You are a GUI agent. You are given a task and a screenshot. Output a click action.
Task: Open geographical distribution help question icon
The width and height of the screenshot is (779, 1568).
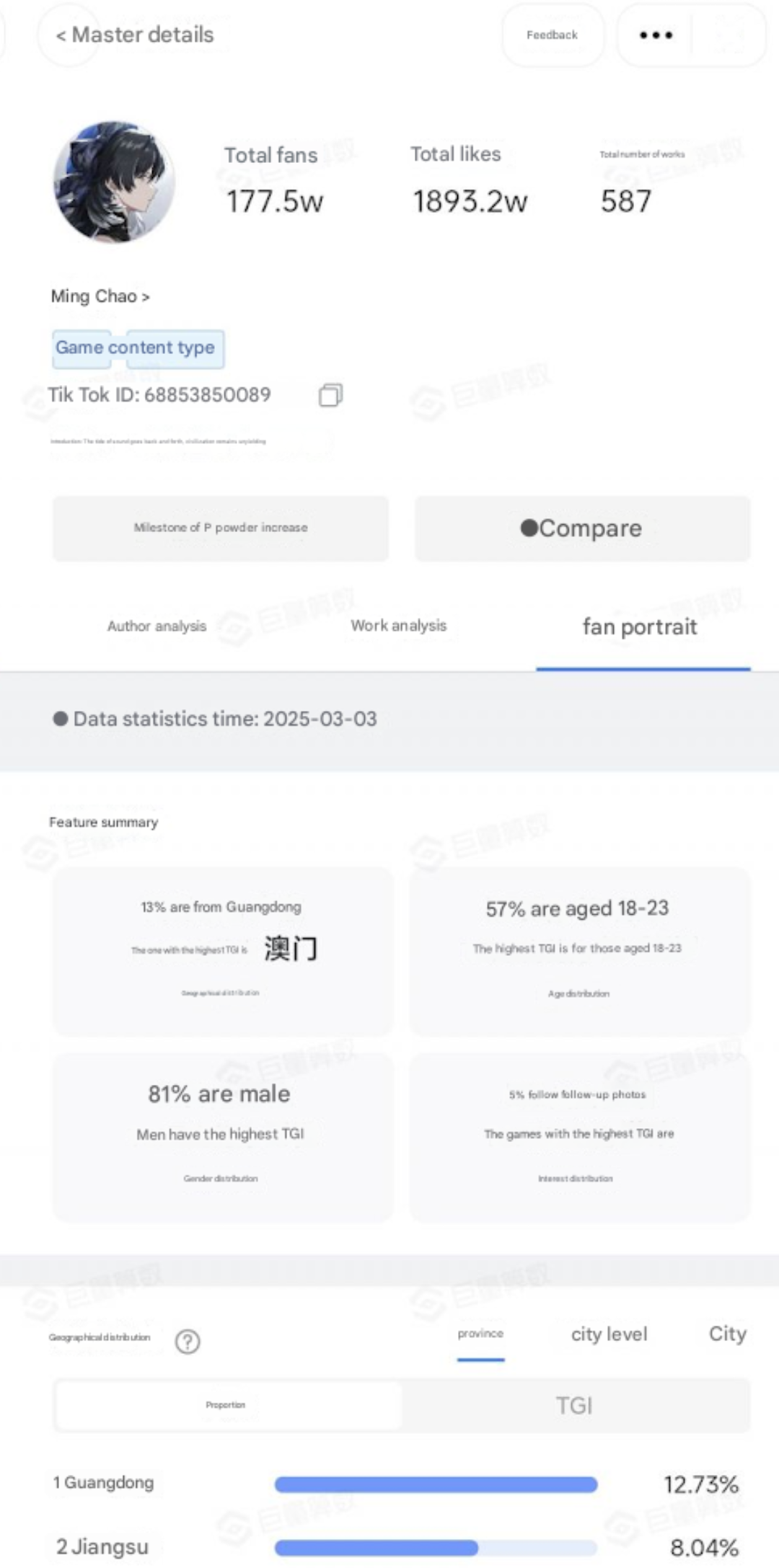(188, 1341)
